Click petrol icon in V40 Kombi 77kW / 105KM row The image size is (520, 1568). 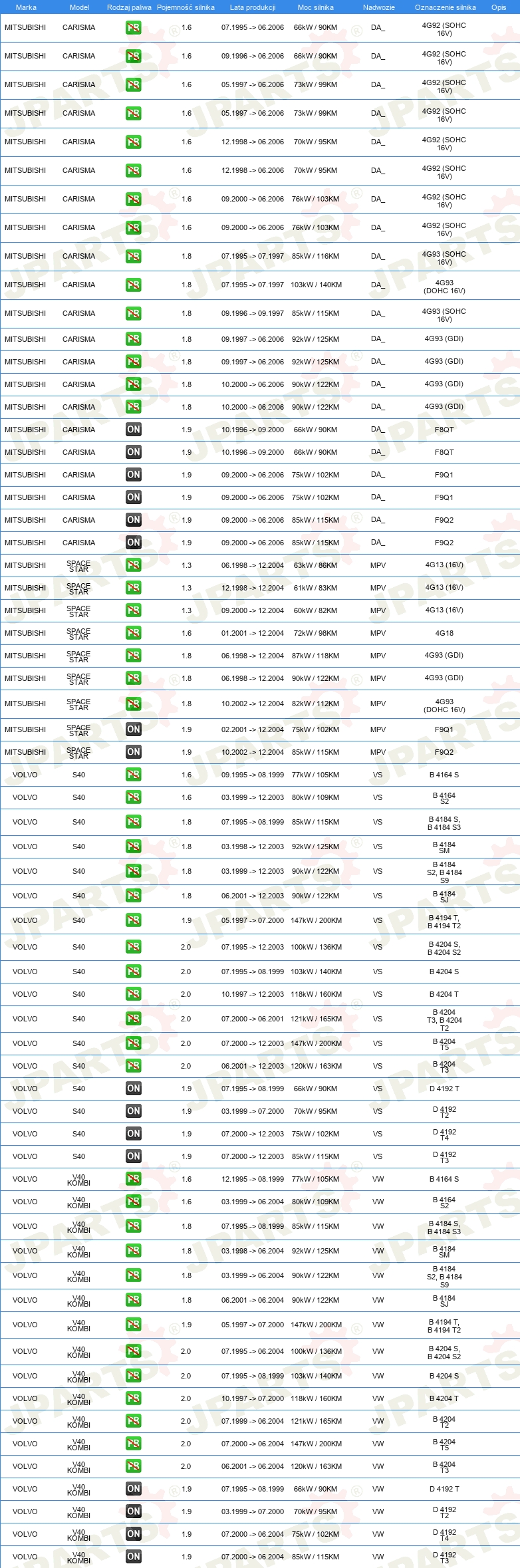(x=134, y=1180)
